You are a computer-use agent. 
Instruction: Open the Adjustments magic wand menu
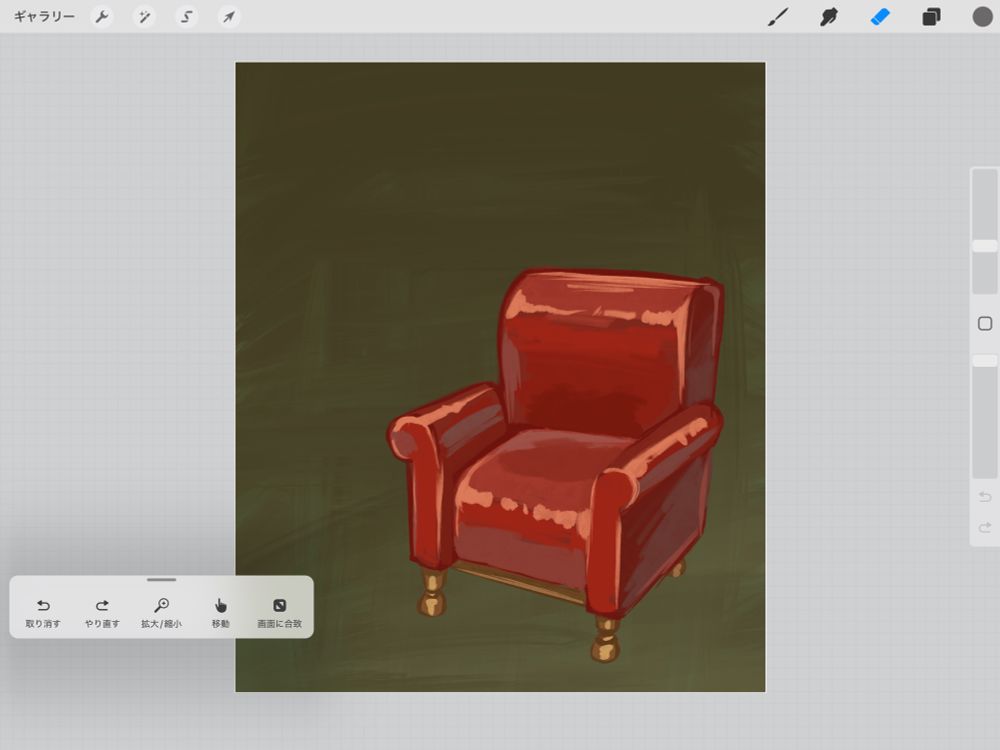[x=144, y=17]
